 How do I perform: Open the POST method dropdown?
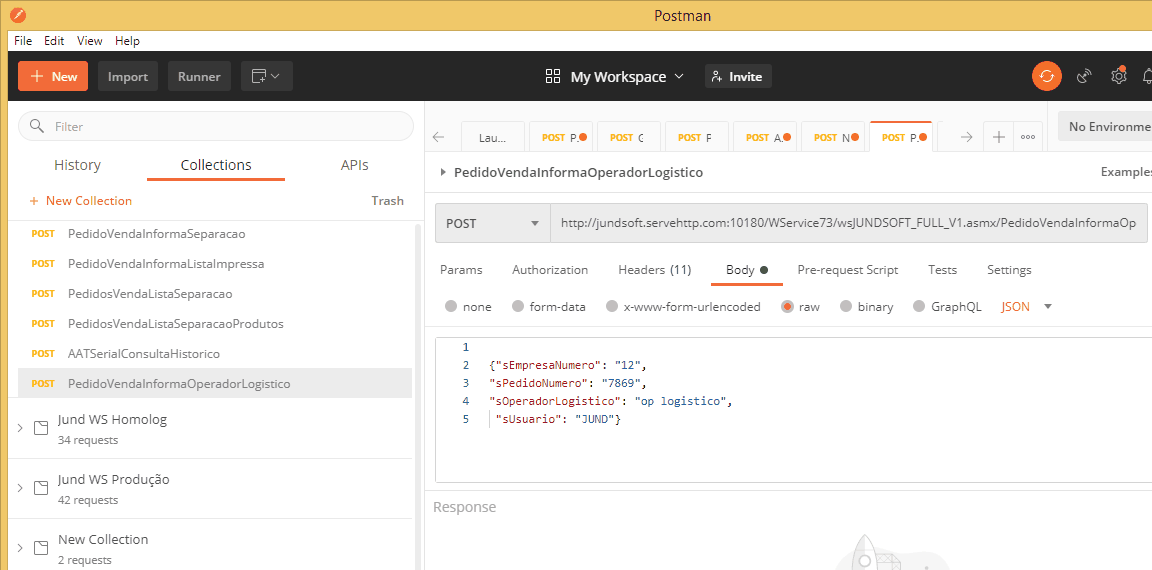(493, 224)
